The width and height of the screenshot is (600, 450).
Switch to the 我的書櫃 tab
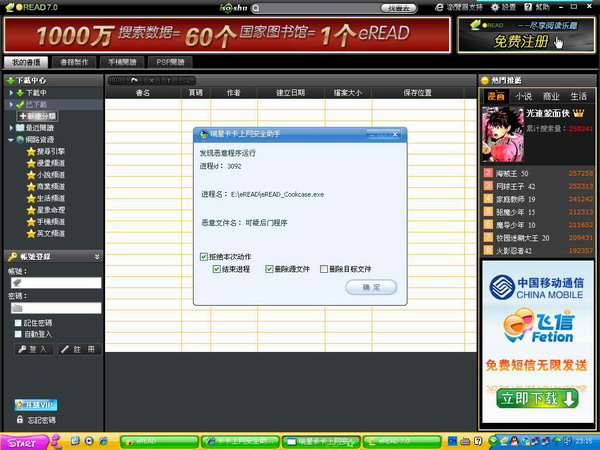[x=26, y=62]
